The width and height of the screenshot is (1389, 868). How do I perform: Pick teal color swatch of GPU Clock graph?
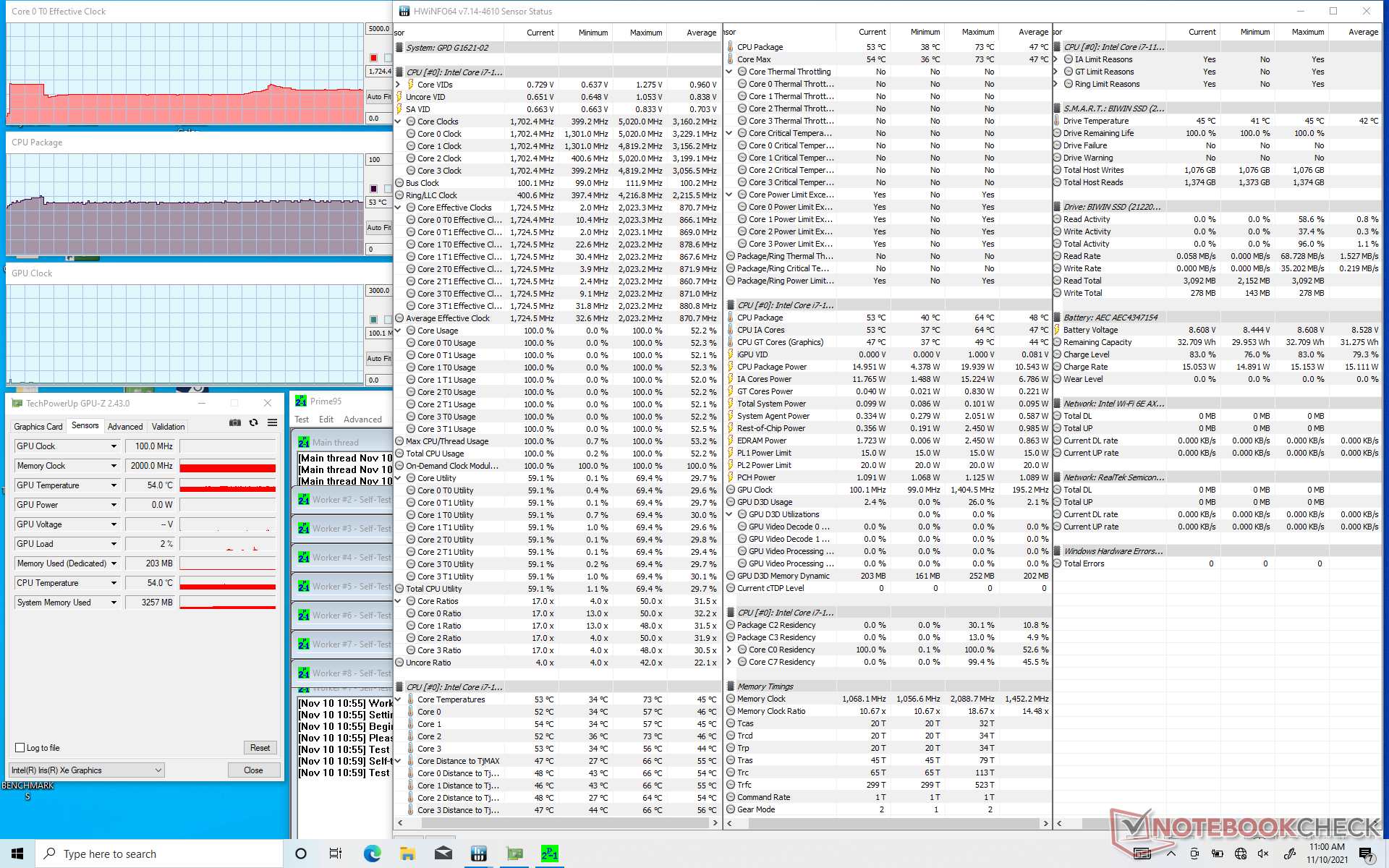point(373,320)
